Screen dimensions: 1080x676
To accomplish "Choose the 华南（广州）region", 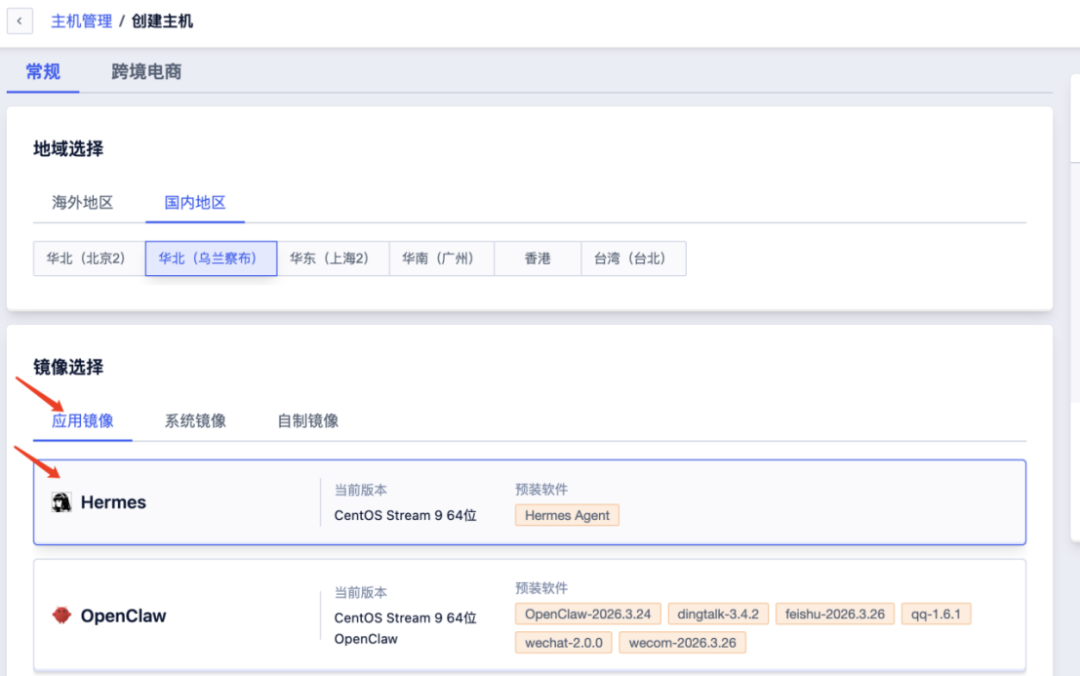I will [x=442, y=258].
